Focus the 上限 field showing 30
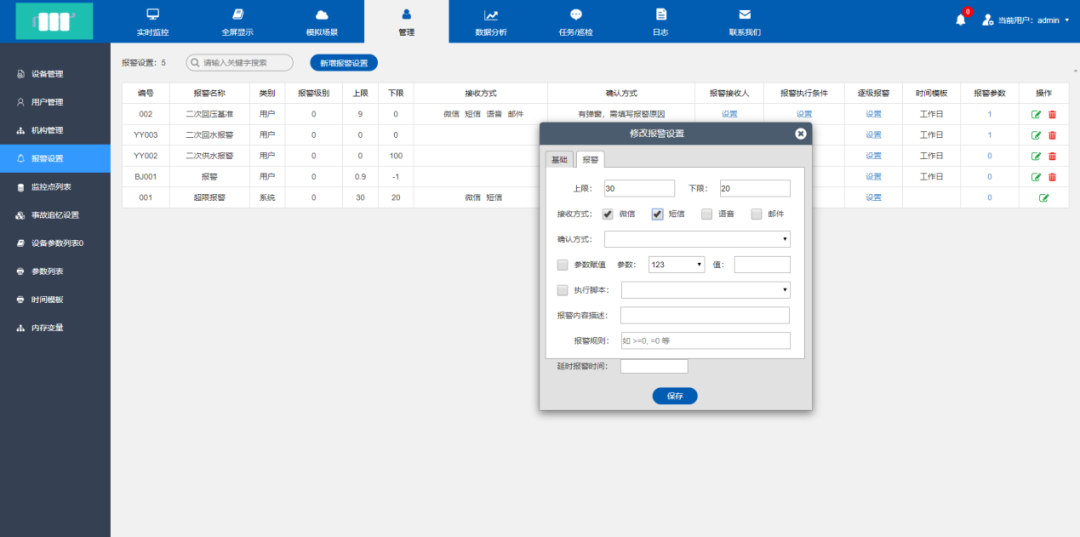Image resolution: width=1080 pixels, height=537 pixels. coord(639,189)
